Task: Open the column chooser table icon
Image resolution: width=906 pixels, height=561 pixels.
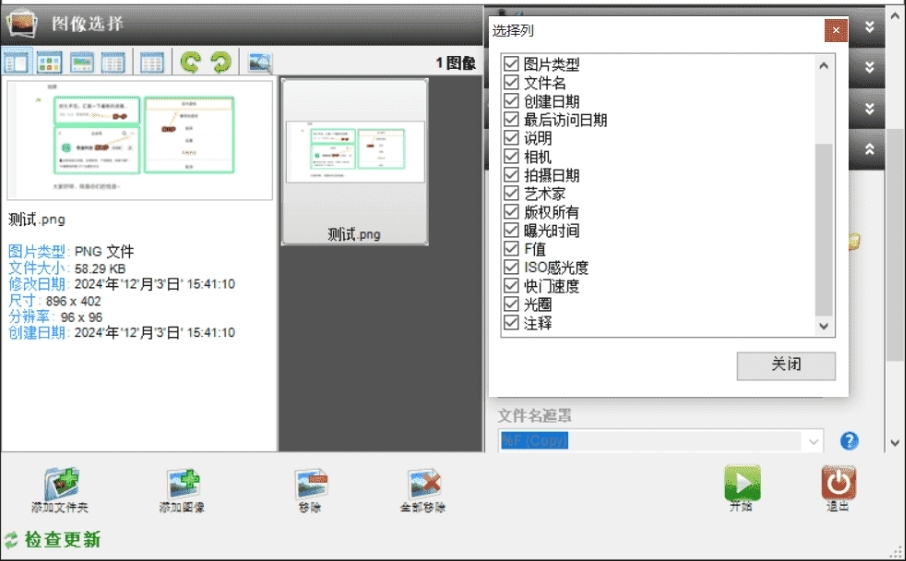Action: (x=152, y=62)
